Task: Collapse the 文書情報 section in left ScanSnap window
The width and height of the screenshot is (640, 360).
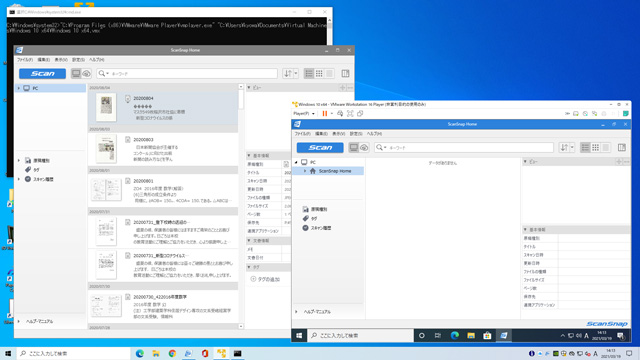Action: (x=249, y=241)
